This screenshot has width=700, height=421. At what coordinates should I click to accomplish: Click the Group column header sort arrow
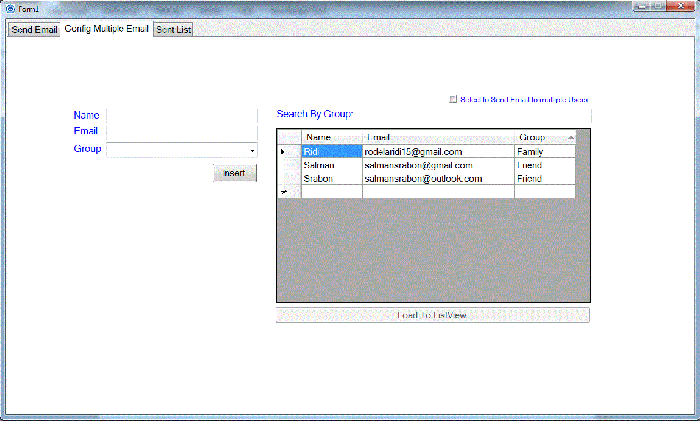[571, 137]
